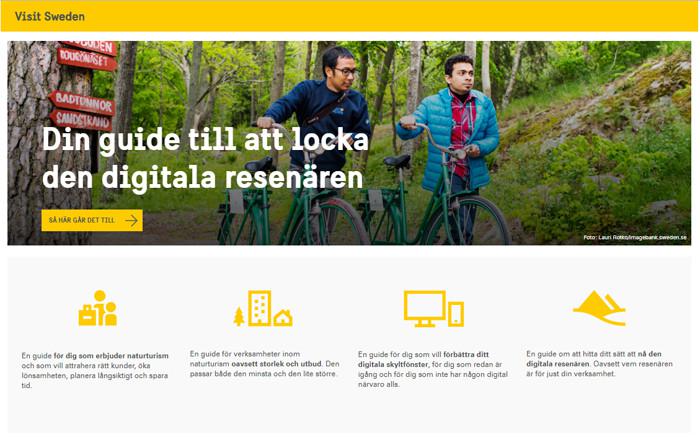Click the red 'Badtunnor' signpost in photo
This screenshot has width=700, height=437.
pos(82,103)
